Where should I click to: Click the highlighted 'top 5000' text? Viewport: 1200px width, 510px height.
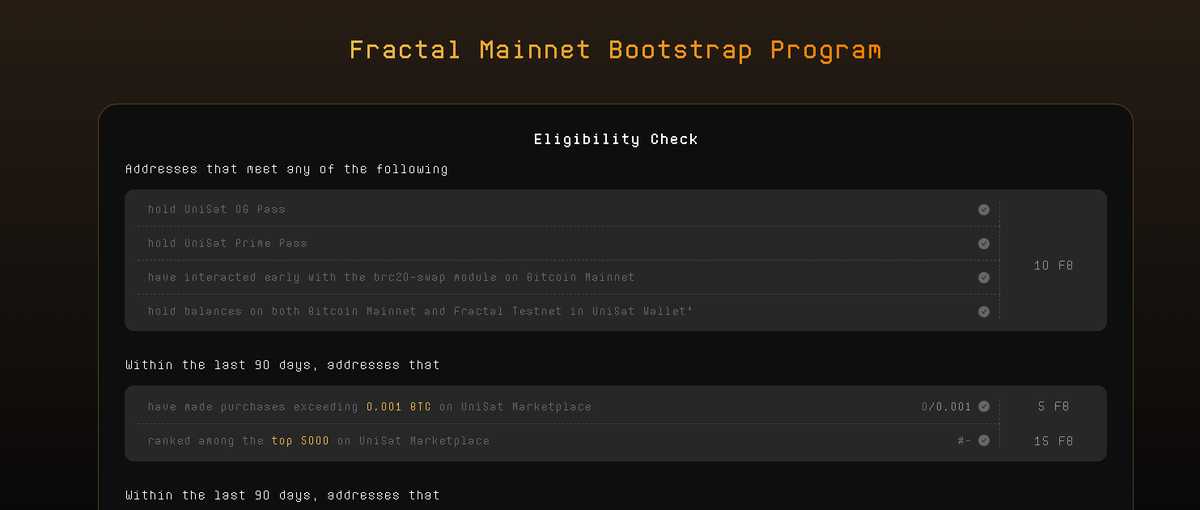pos(300,441)
